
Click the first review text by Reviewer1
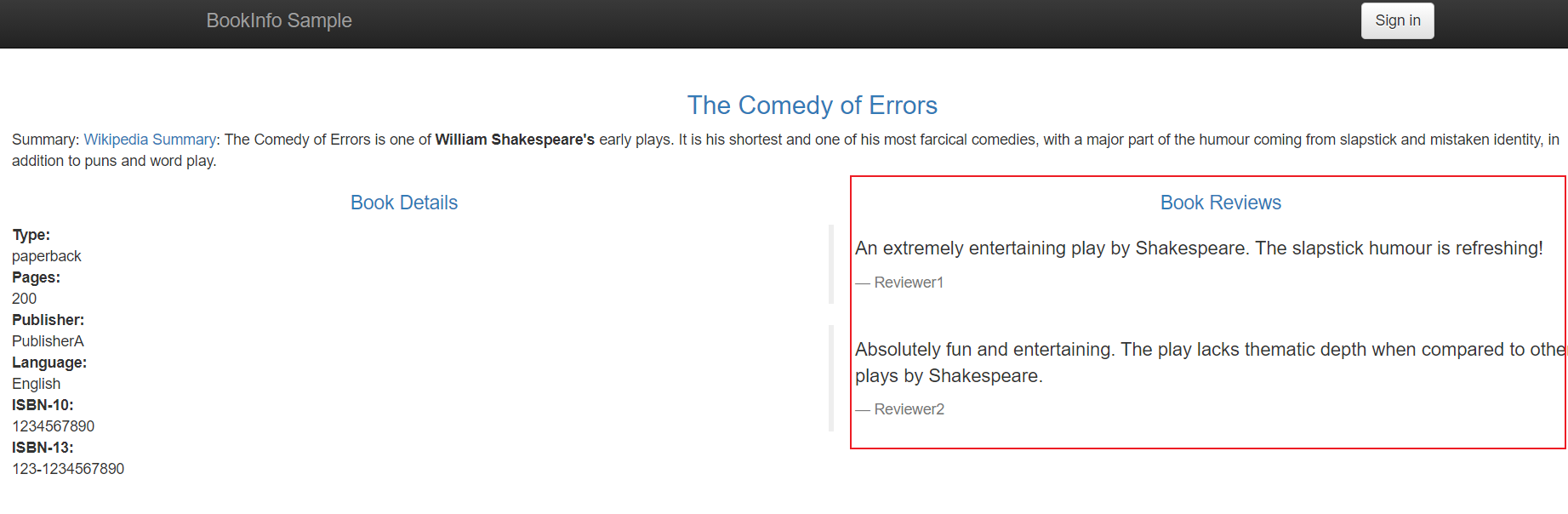(x=1199, y=248)
